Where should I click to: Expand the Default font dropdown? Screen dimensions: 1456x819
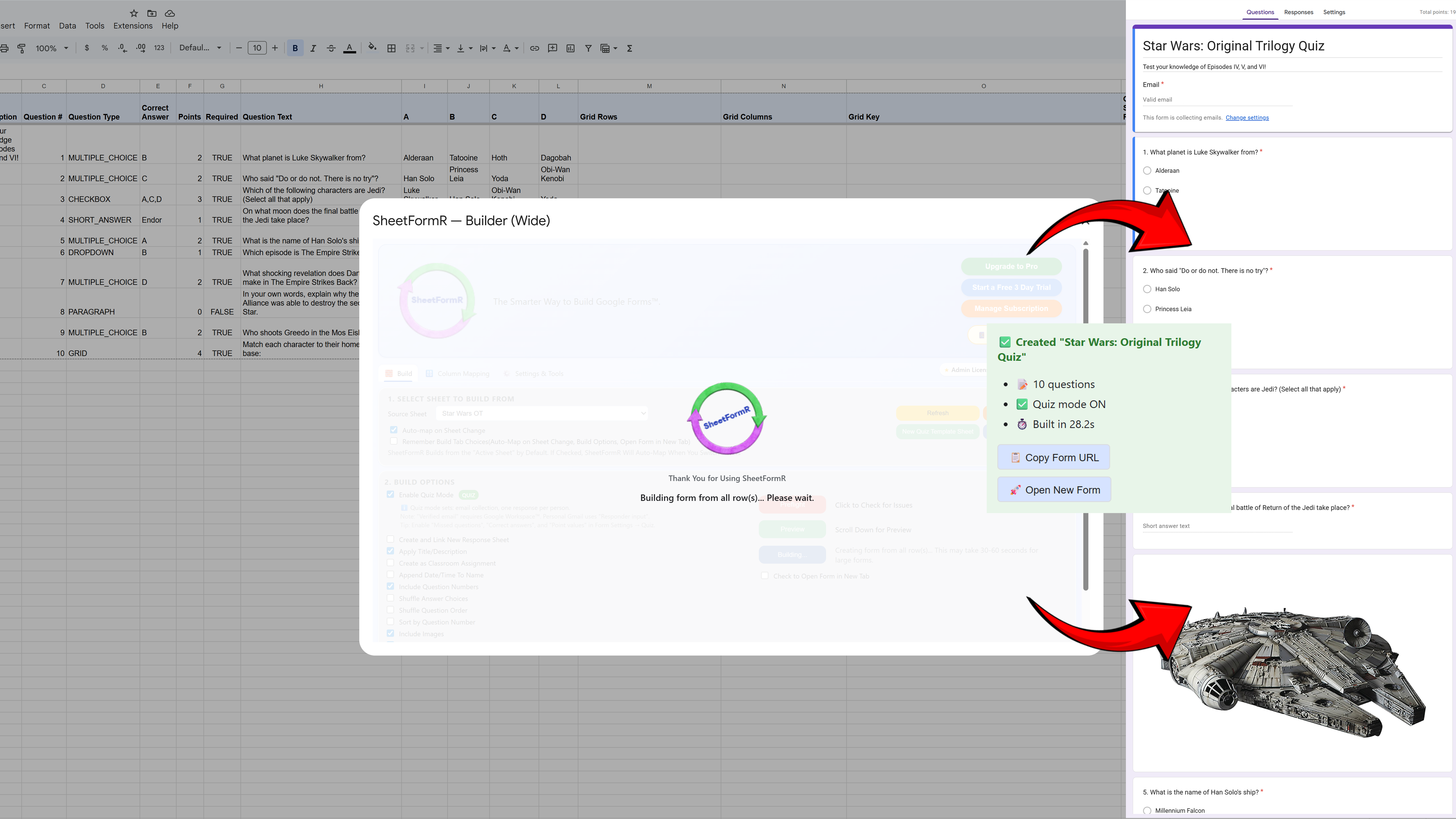[x=200, y=48]
